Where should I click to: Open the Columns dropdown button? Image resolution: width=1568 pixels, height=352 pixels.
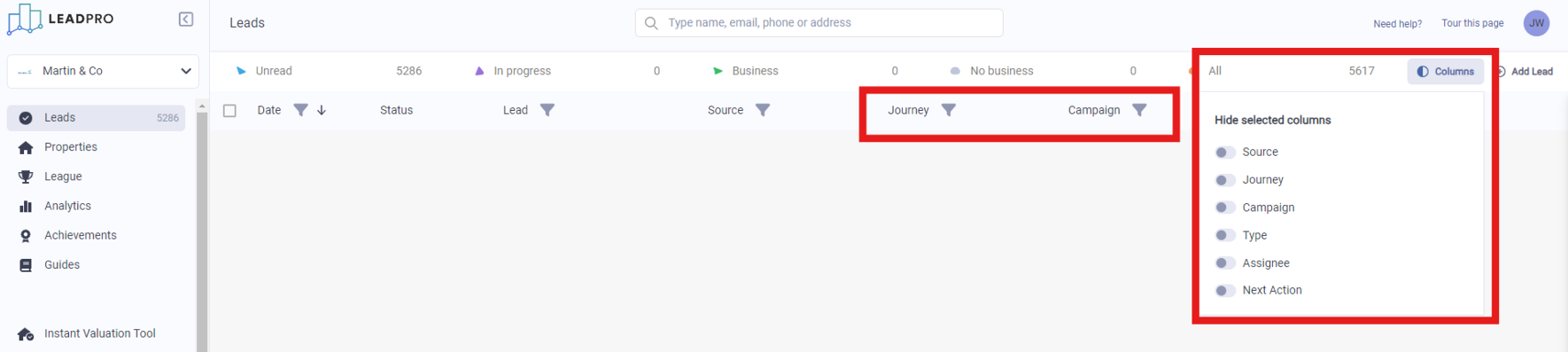[1446, 72]
